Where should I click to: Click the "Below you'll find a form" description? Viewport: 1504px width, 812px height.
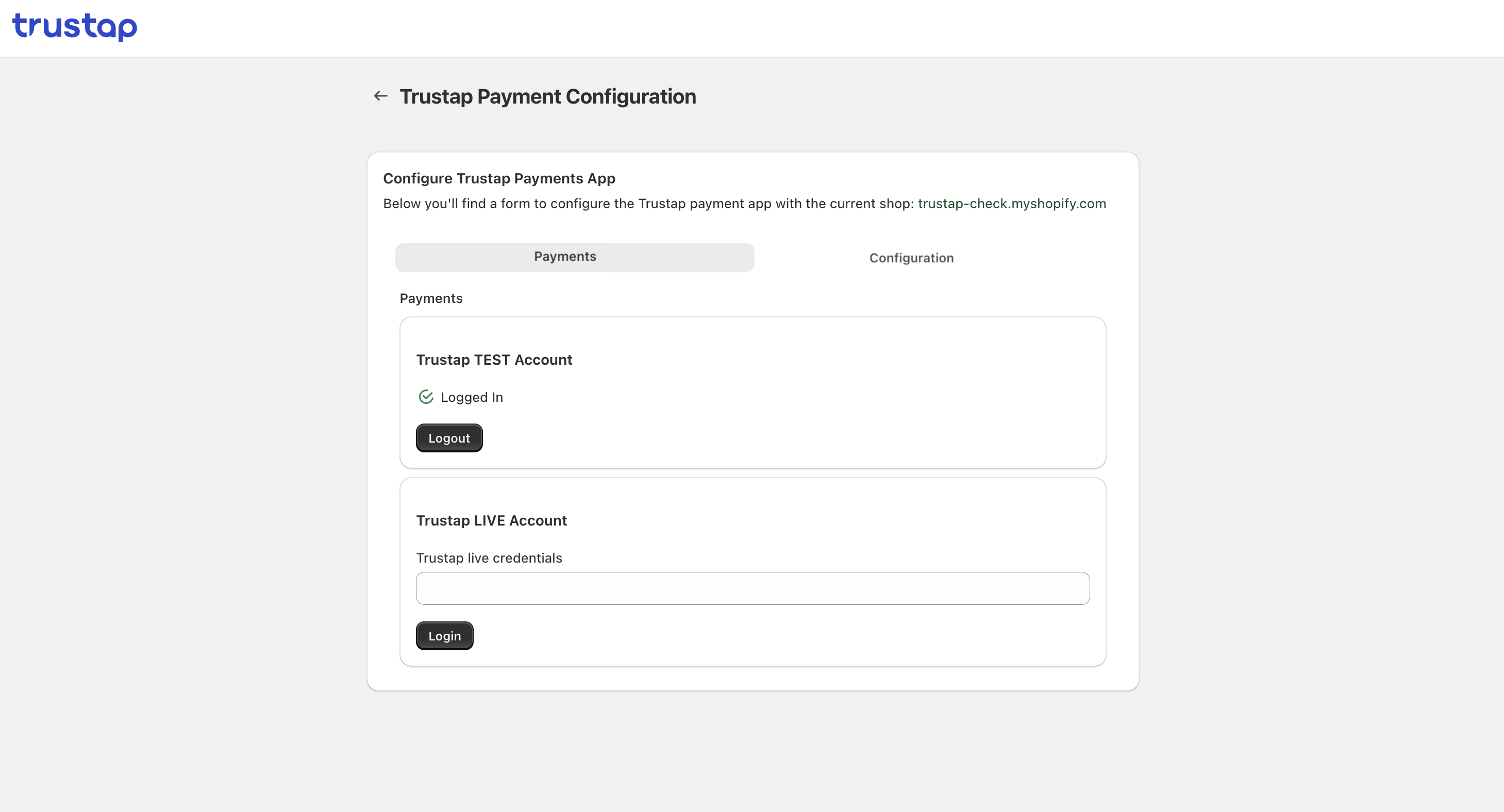point(648,204)
